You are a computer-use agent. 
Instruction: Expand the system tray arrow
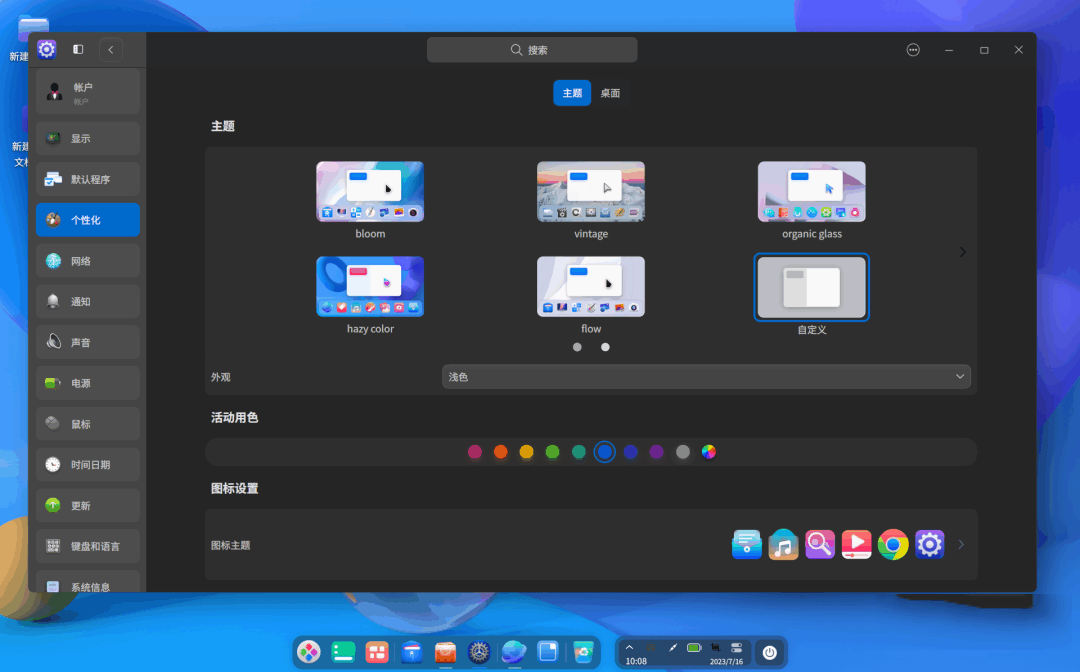click(629, 647)
